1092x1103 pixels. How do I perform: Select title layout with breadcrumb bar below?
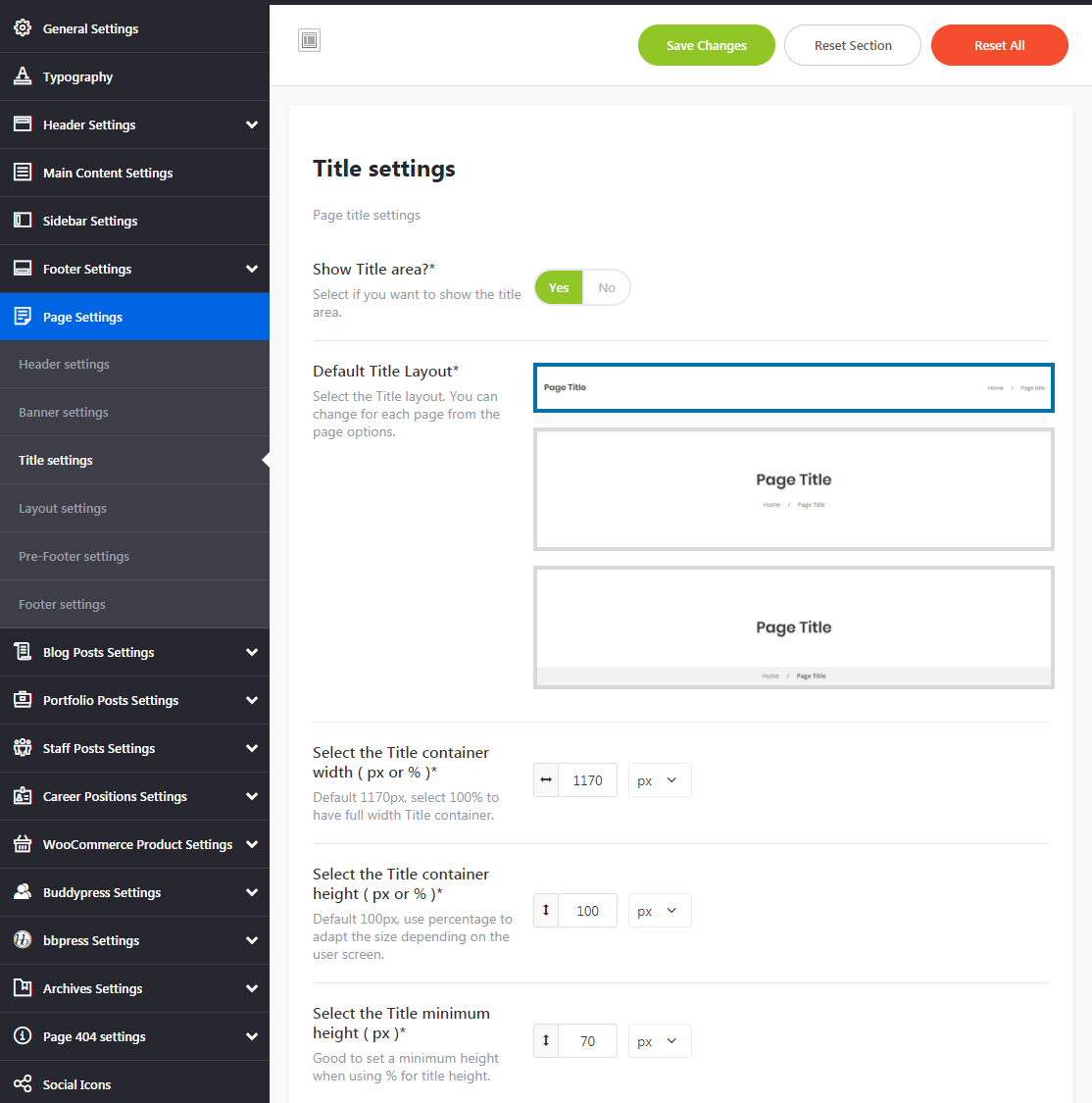[x=793, y=627]
